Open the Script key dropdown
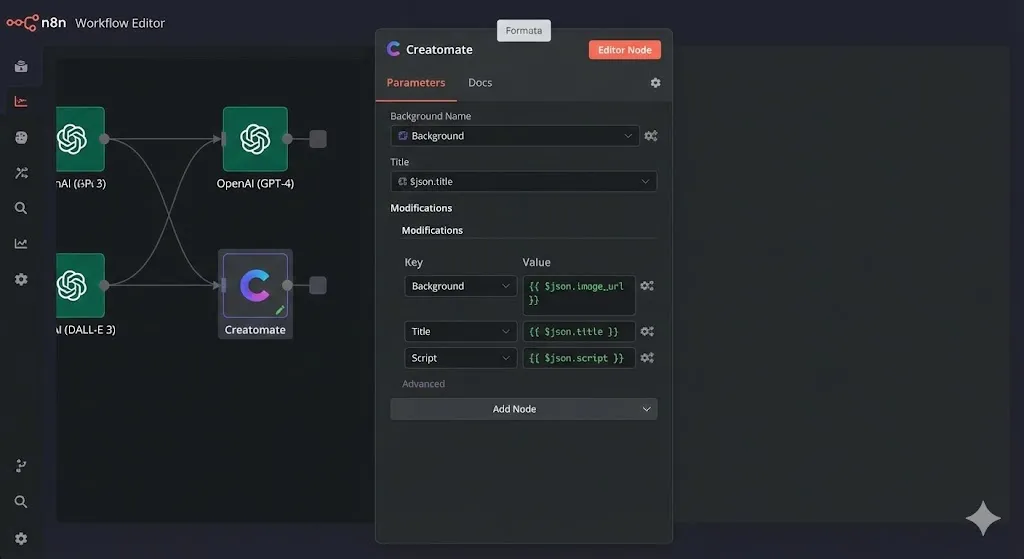 (460, 358)
